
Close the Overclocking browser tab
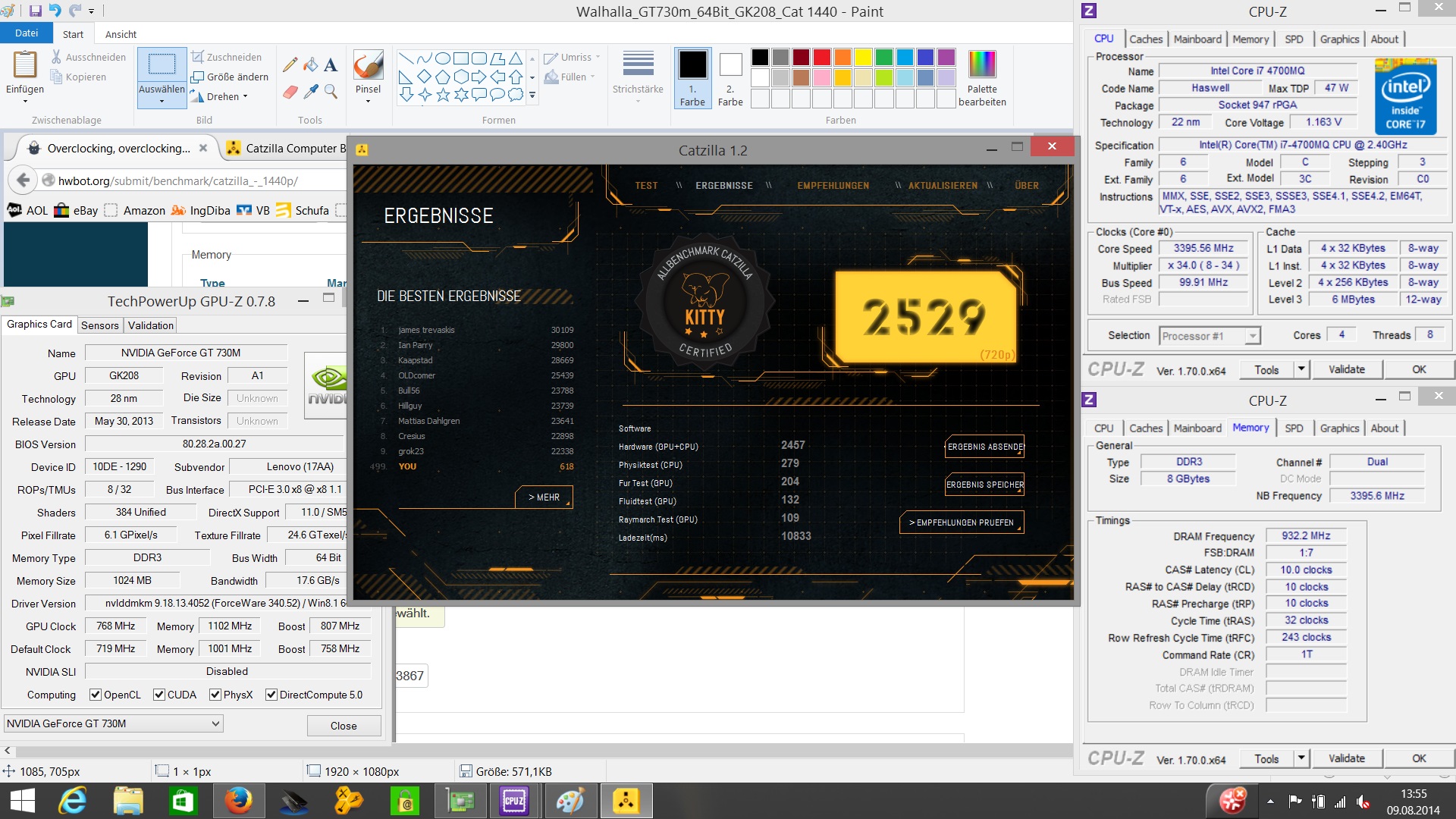203,148
